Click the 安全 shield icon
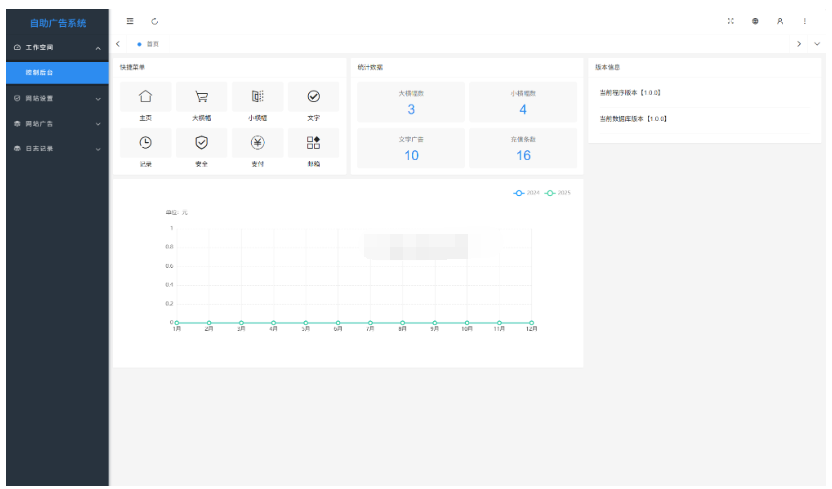The height and width of the screenshot is (489, 832). tap(201, 143)
